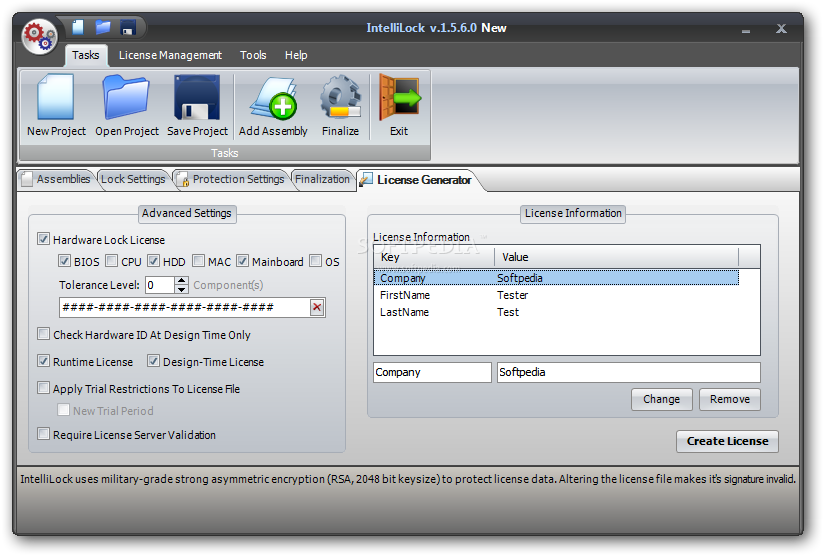The height and width of the screenshot is (556, 824).
Task: Open Project using the folder icon
Action: coord(127,106)
